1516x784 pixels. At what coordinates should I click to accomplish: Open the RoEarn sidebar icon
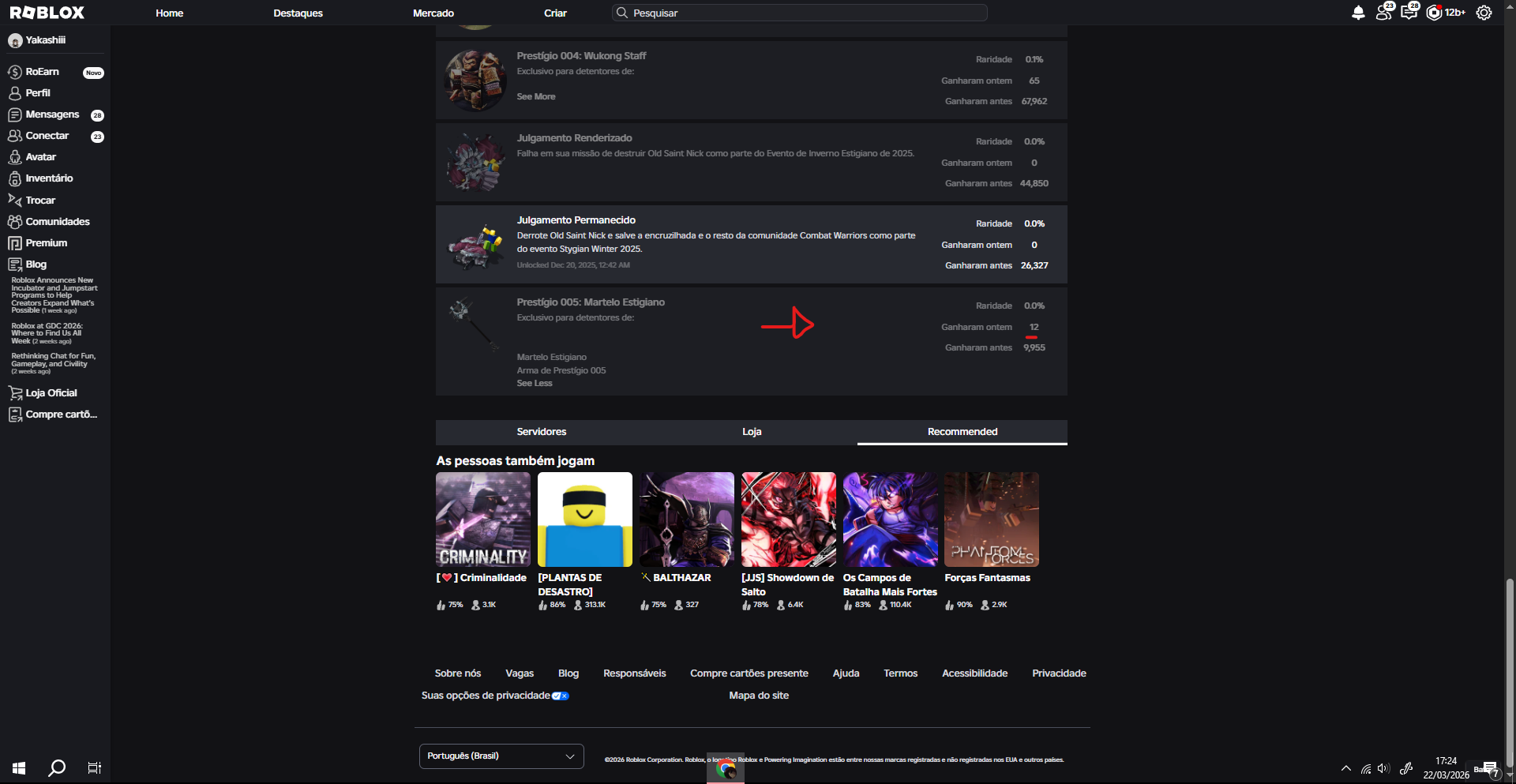pyautogui.click(x=15, y=72)
